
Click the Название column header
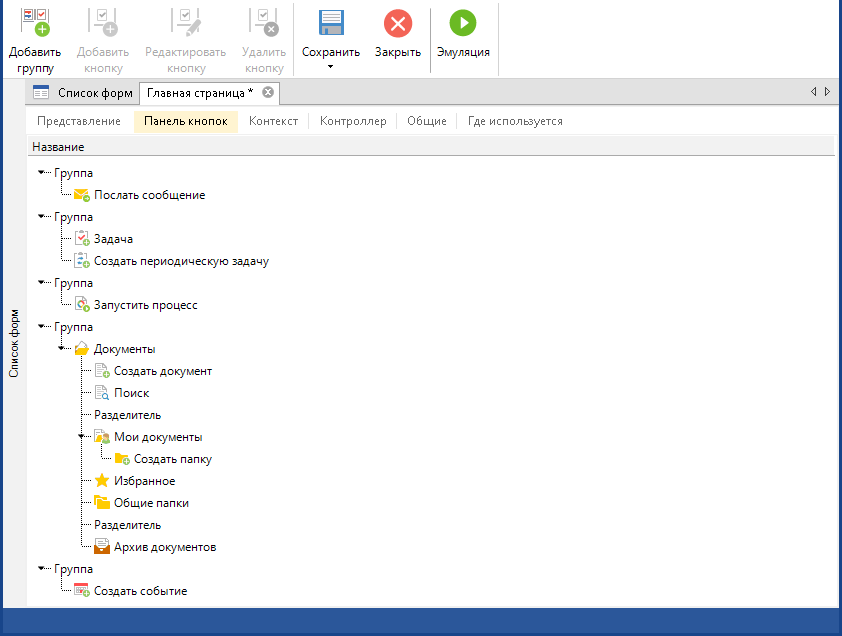tap(58, 147)
